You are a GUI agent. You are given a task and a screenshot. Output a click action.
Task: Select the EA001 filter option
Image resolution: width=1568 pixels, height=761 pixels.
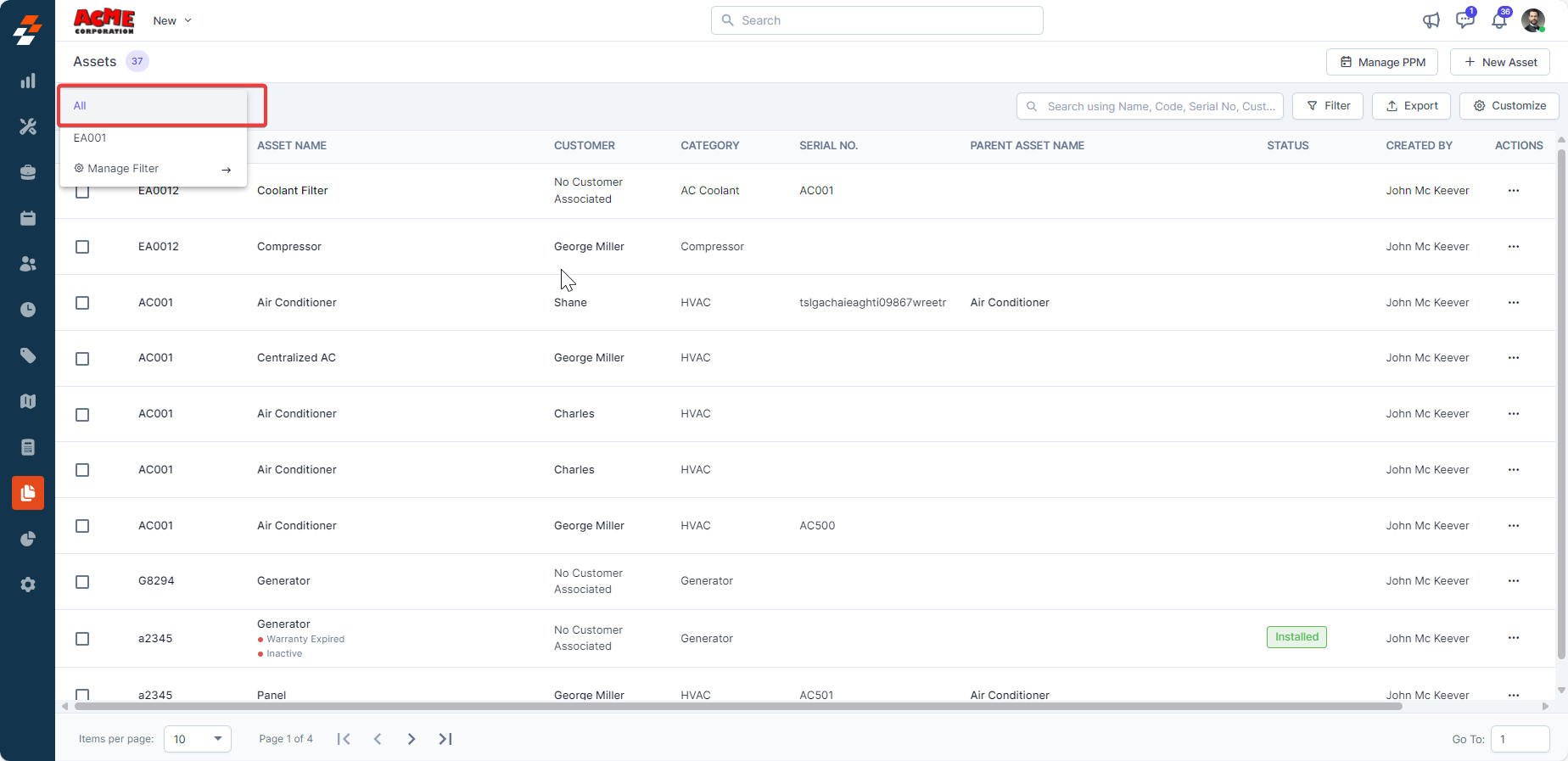(90, 138)
